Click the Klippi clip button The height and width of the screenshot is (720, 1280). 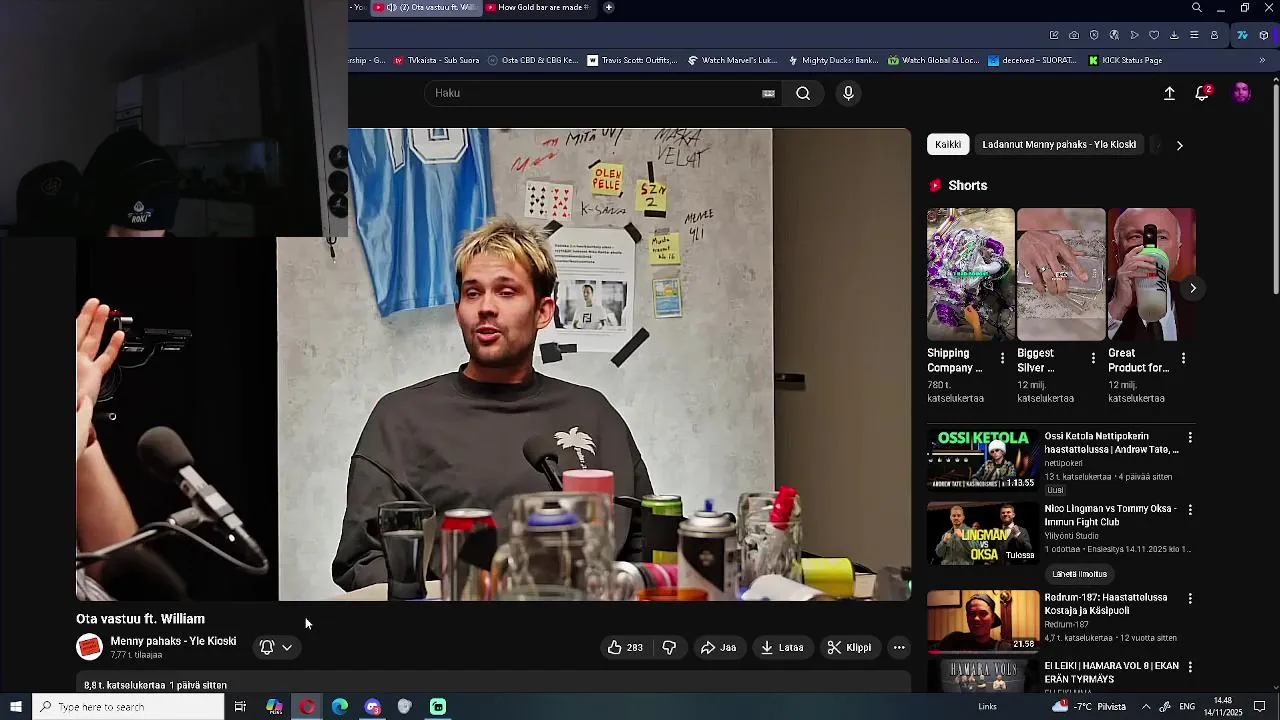coord(849,647)
